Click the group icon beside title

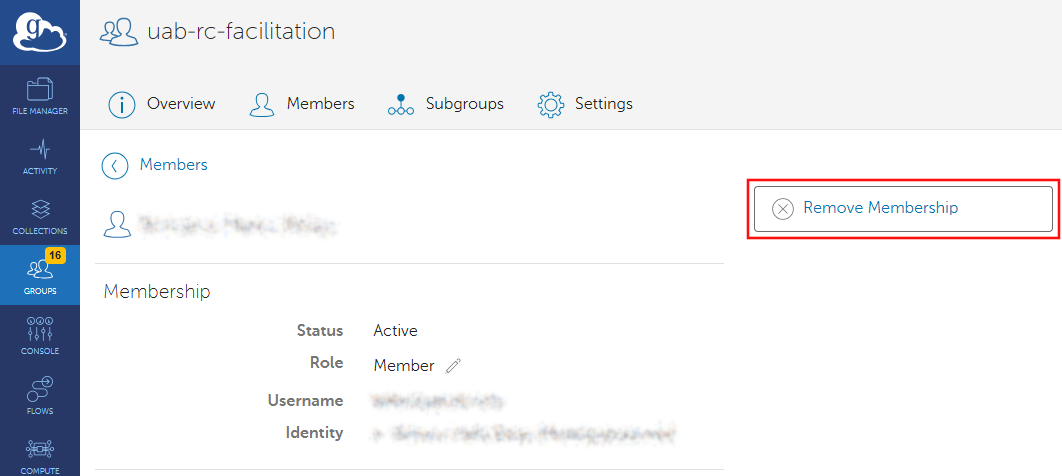pos(118,33)
